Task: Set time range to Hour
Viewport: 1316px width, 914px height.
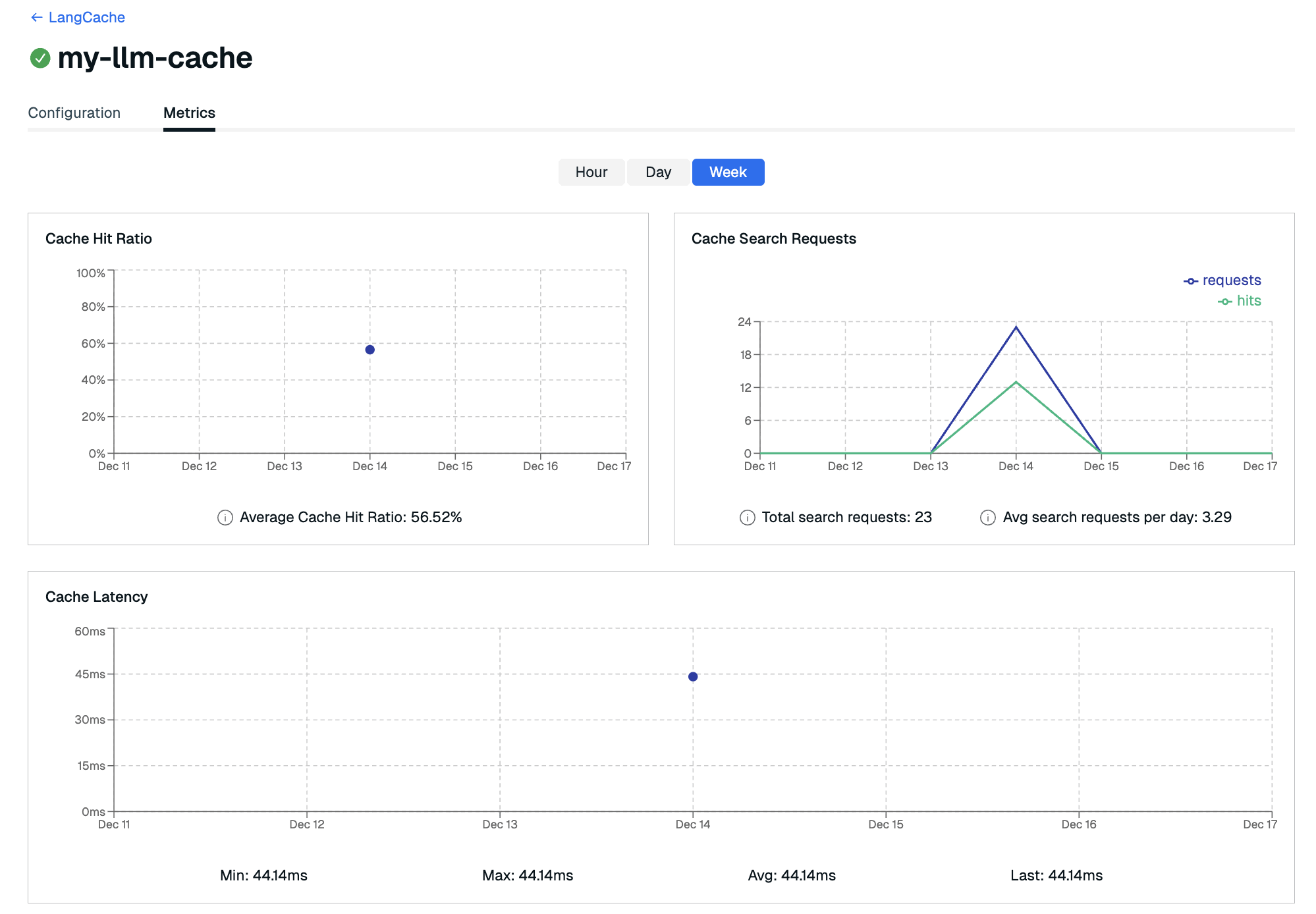Action: (x=591, y=173)
